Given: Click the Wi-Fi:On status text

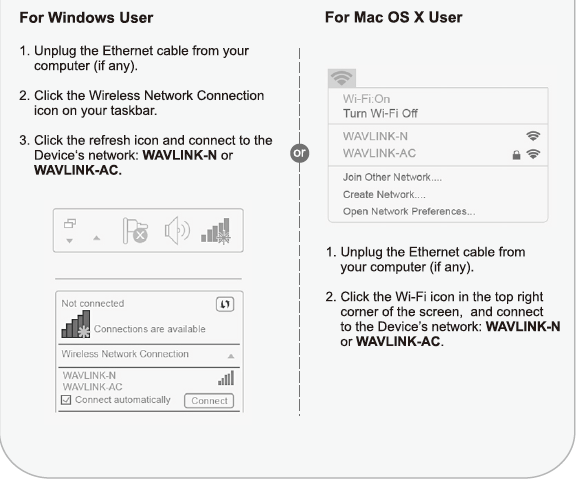Looking at the screenshot, I should click(366, 99).
